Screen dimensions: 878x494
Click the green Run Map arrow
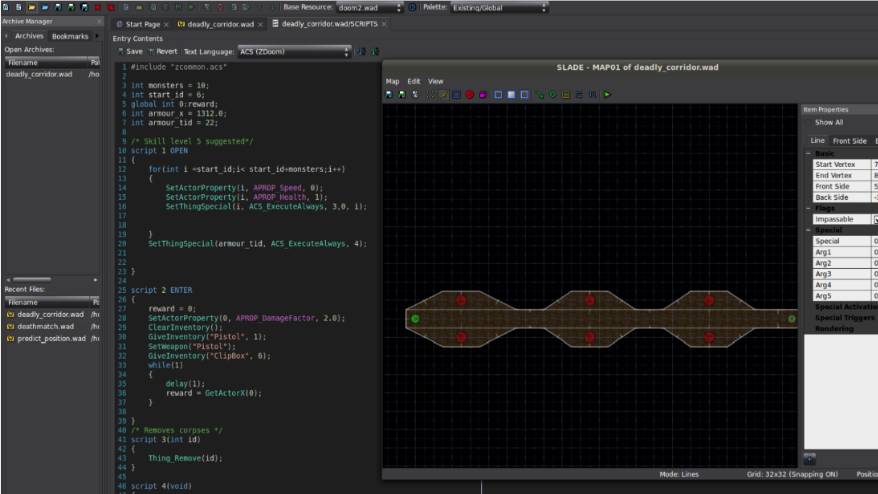(x=606, y=95)
